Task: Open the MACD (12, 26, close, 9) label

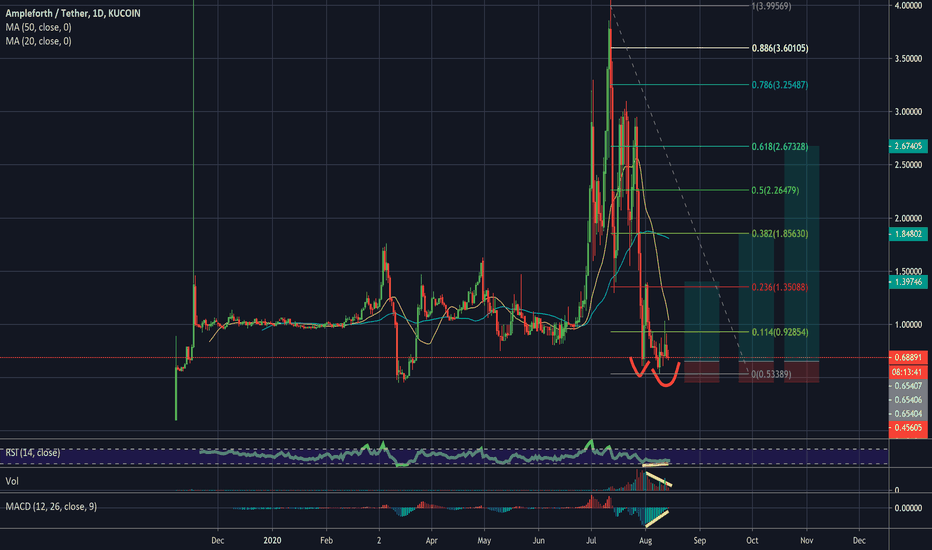Action: [x=51, y=507]
